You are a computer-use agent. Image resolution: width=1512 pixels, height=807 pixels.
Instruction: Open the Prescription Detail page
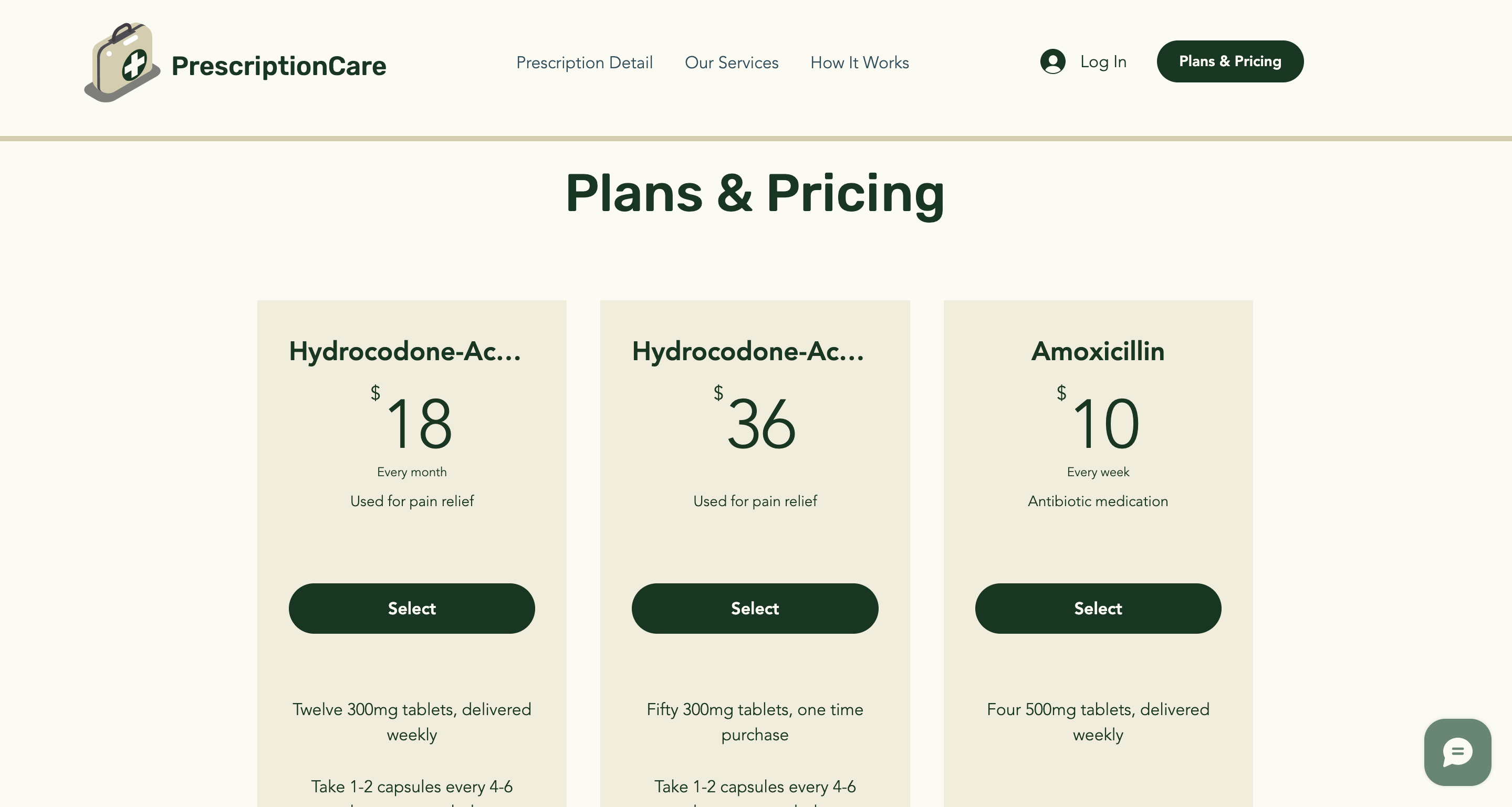(585, 62)
